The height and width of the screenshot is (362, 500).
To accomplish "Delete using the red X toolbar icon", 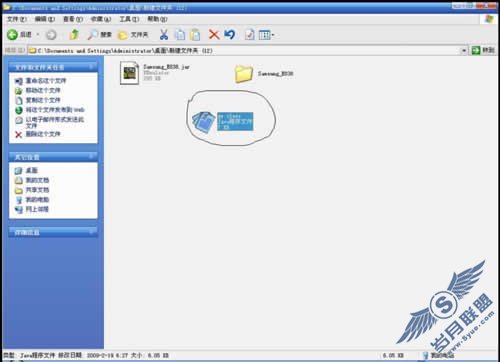I will [214, 34].
